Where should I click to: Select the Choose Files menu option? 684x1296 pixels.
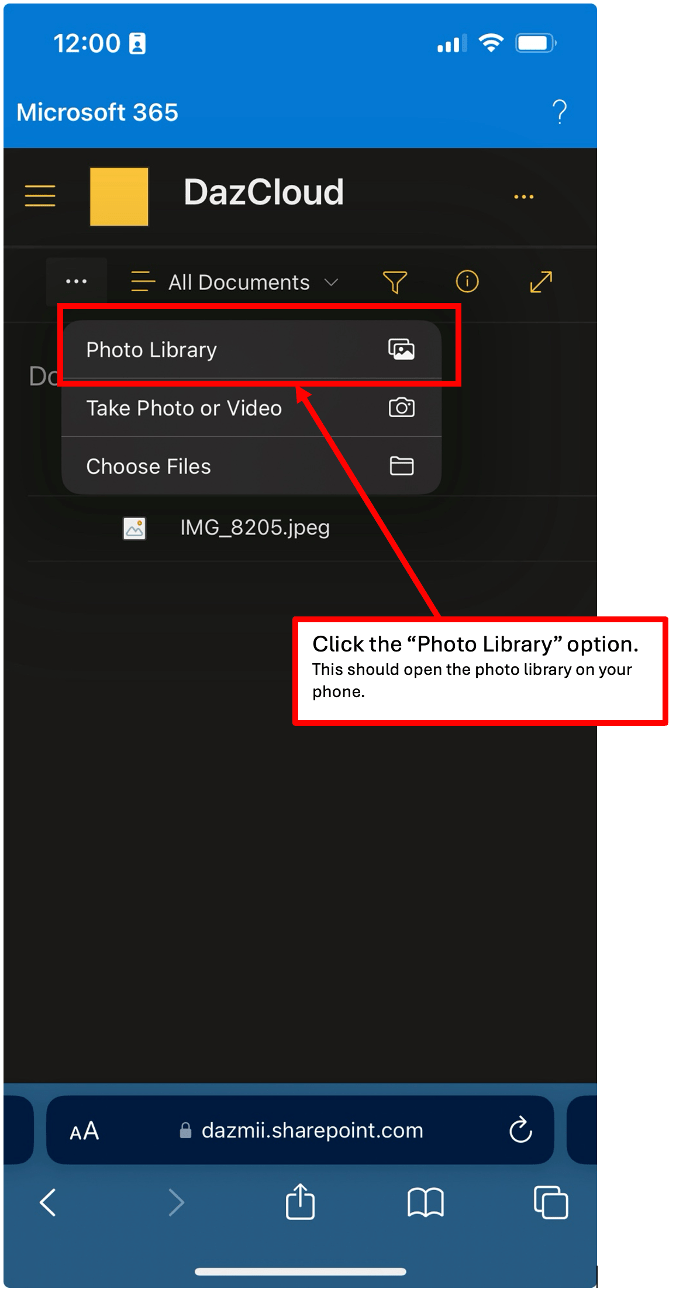click(x=250, y=466)
